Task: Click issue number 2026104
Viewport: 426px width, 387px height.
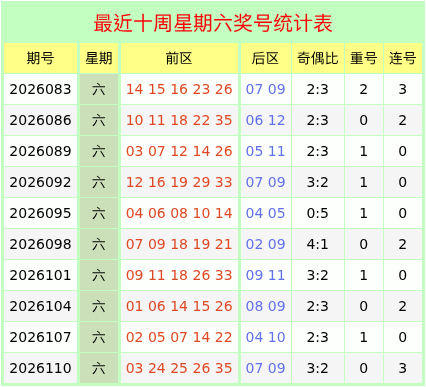Action: [40, 306]
